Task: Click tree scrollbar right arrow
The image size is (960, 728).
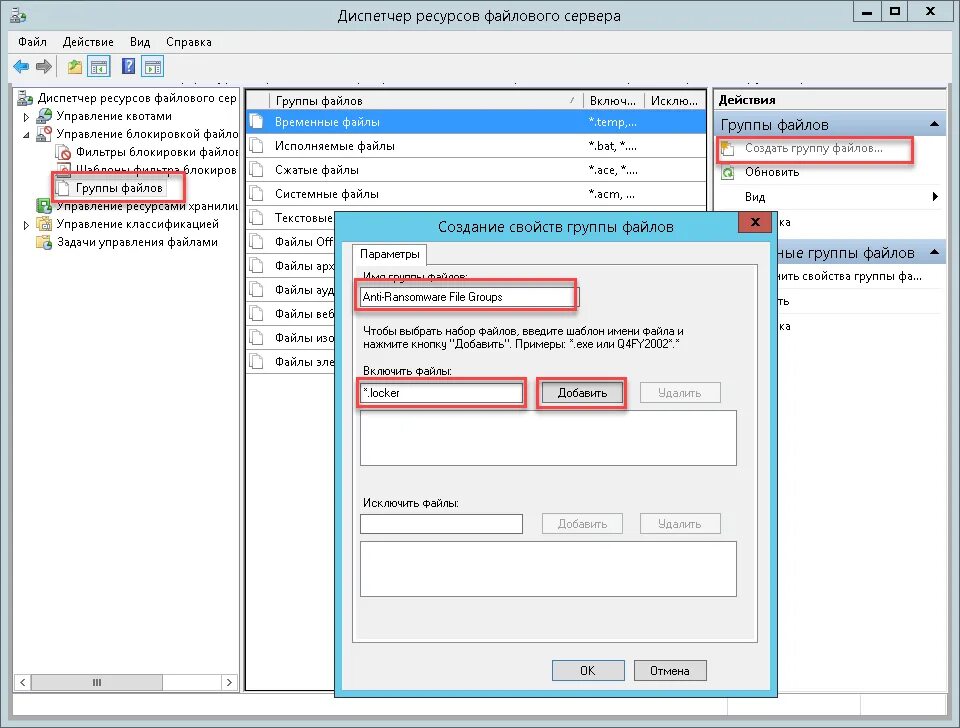Action: (x=230, y=682)
